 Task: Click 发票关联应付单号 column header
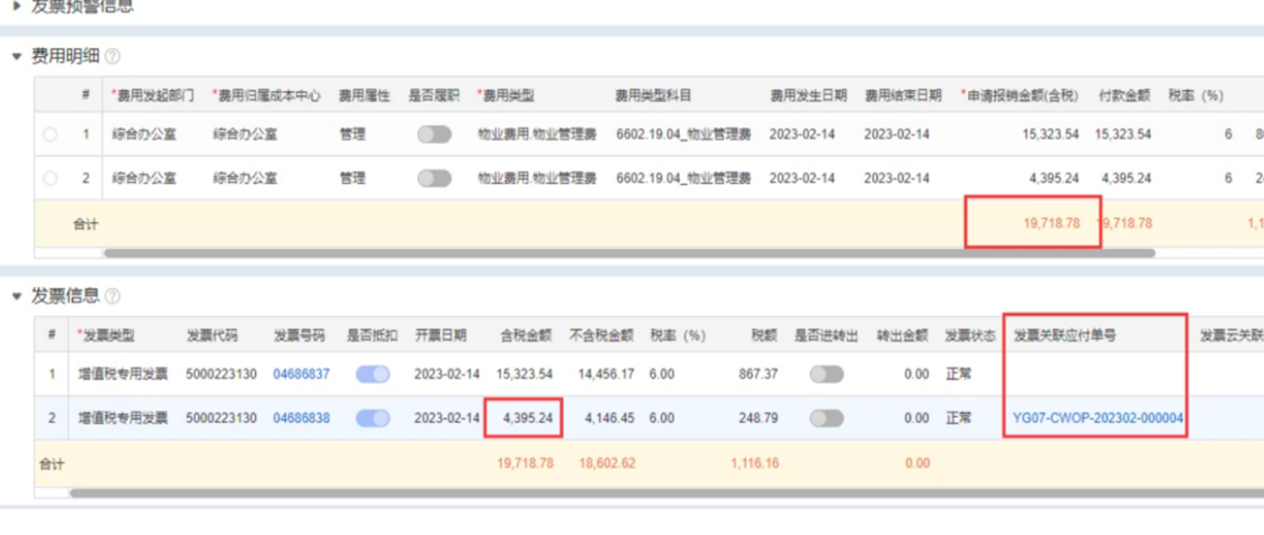point(1065,335)
